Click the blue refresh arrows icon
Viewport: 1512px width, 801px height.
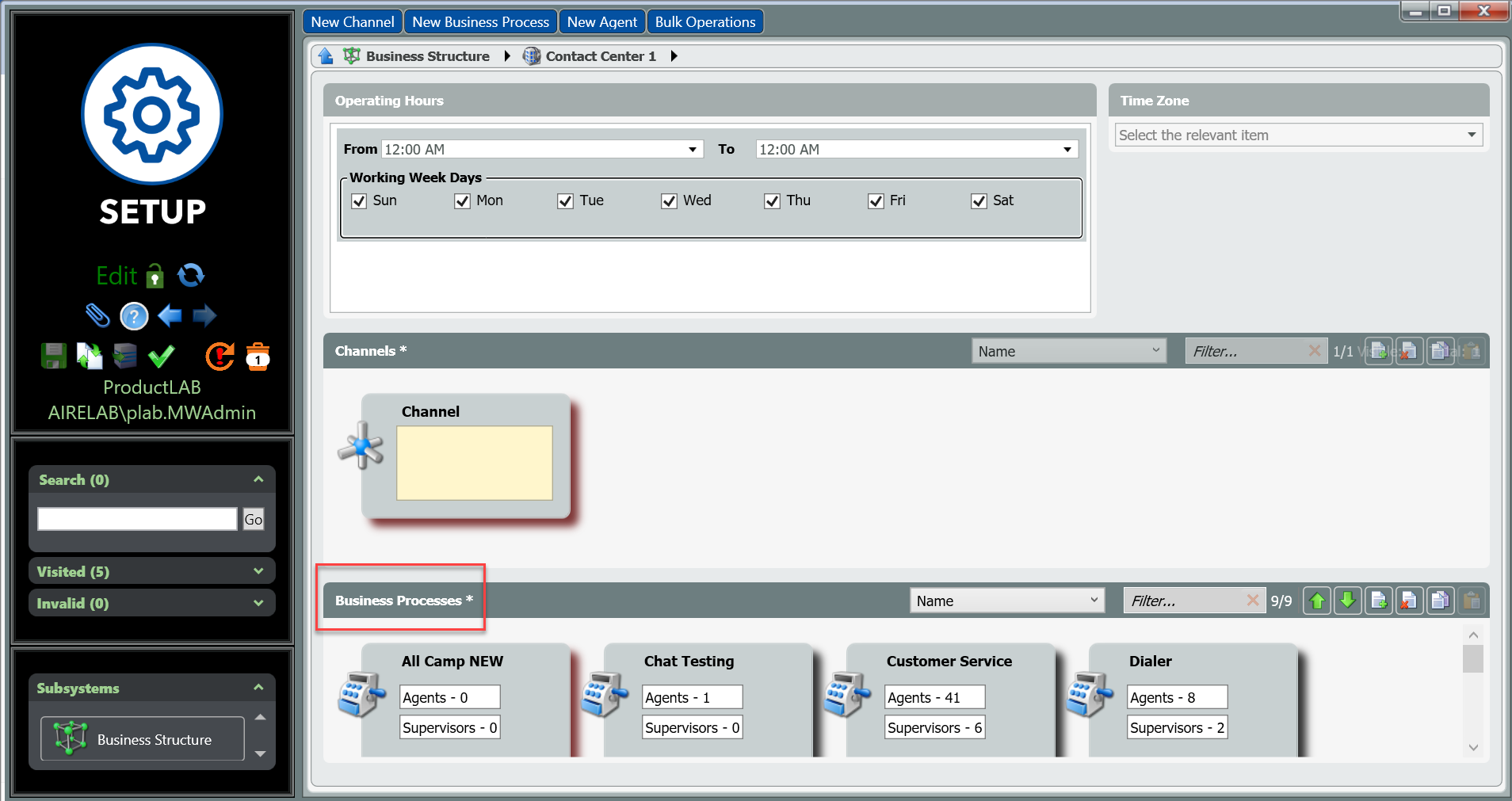pos(191,275)
